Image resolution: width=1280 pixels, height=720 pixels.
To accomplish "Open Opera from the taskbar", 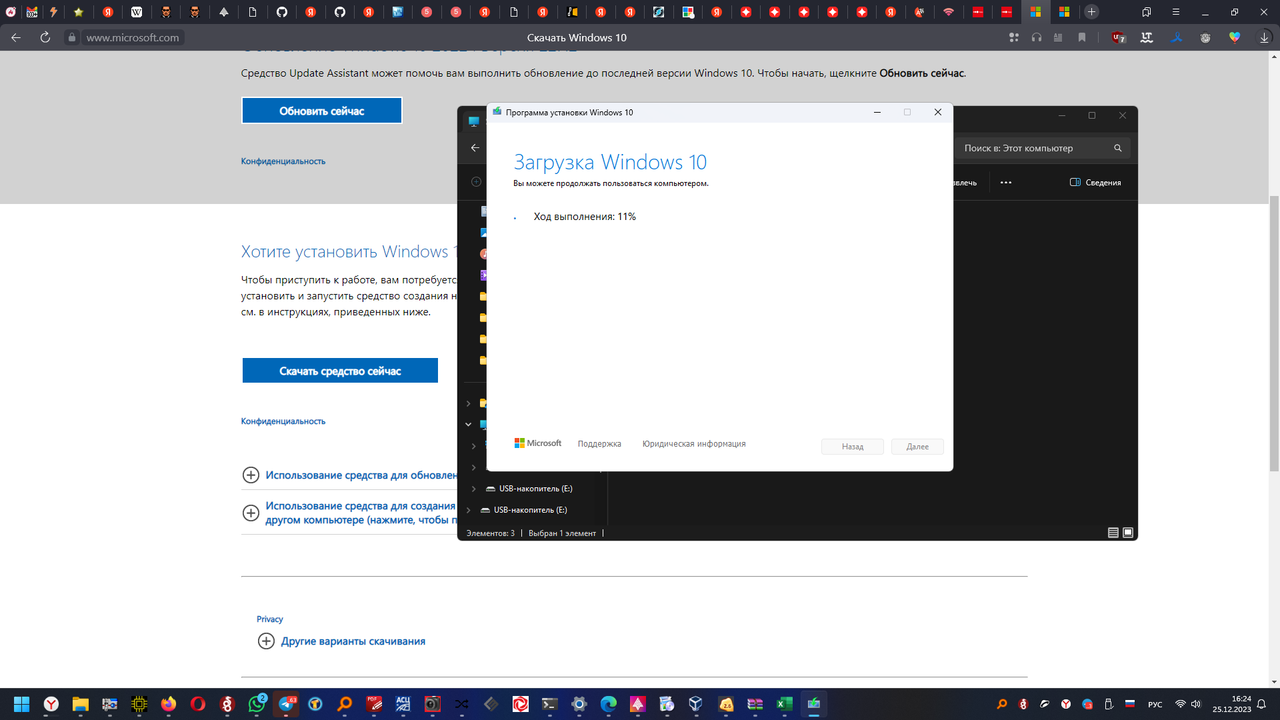I will click(198, 704).
